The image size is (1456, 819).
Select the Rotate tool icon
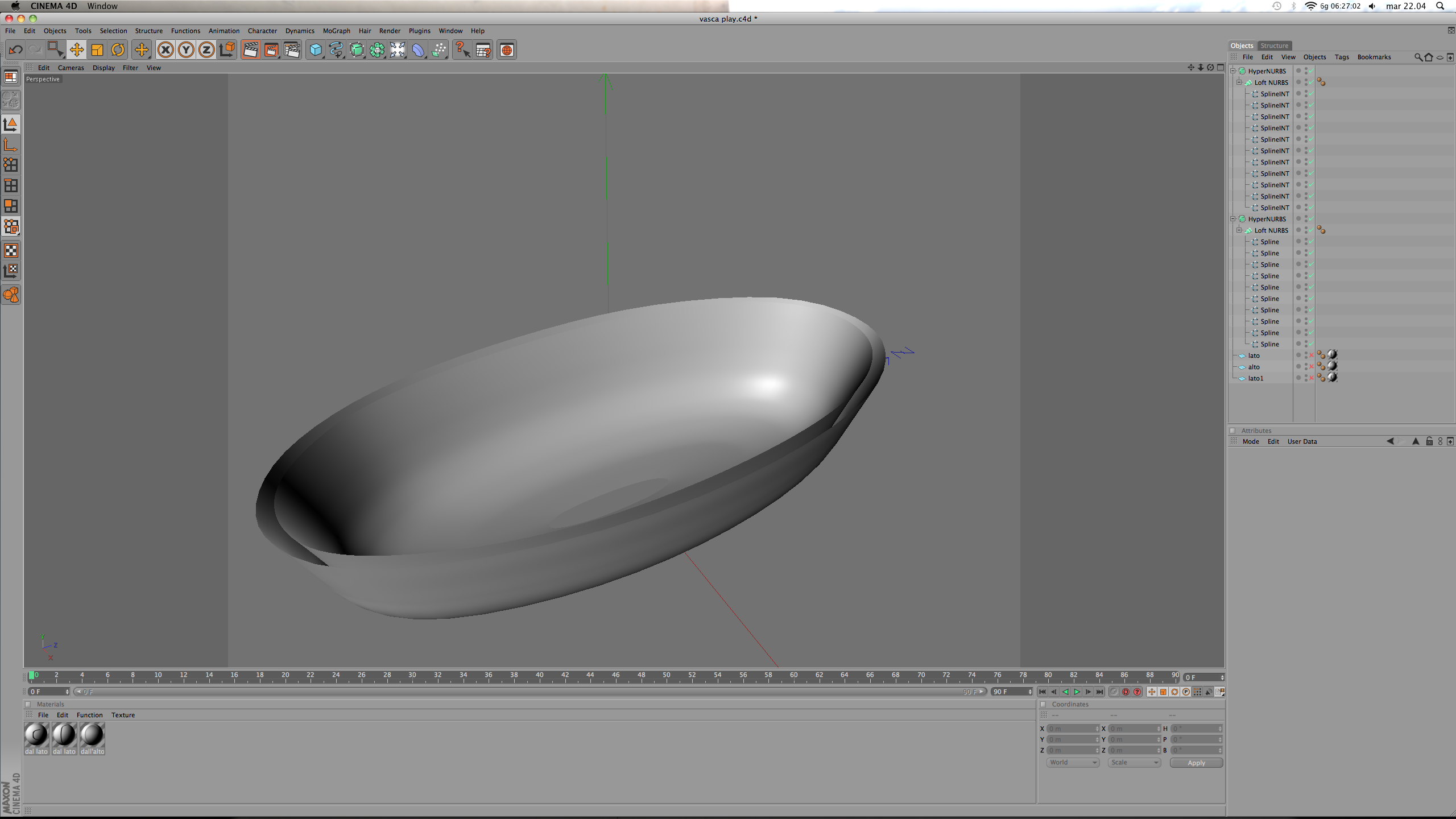coord(118,50)
